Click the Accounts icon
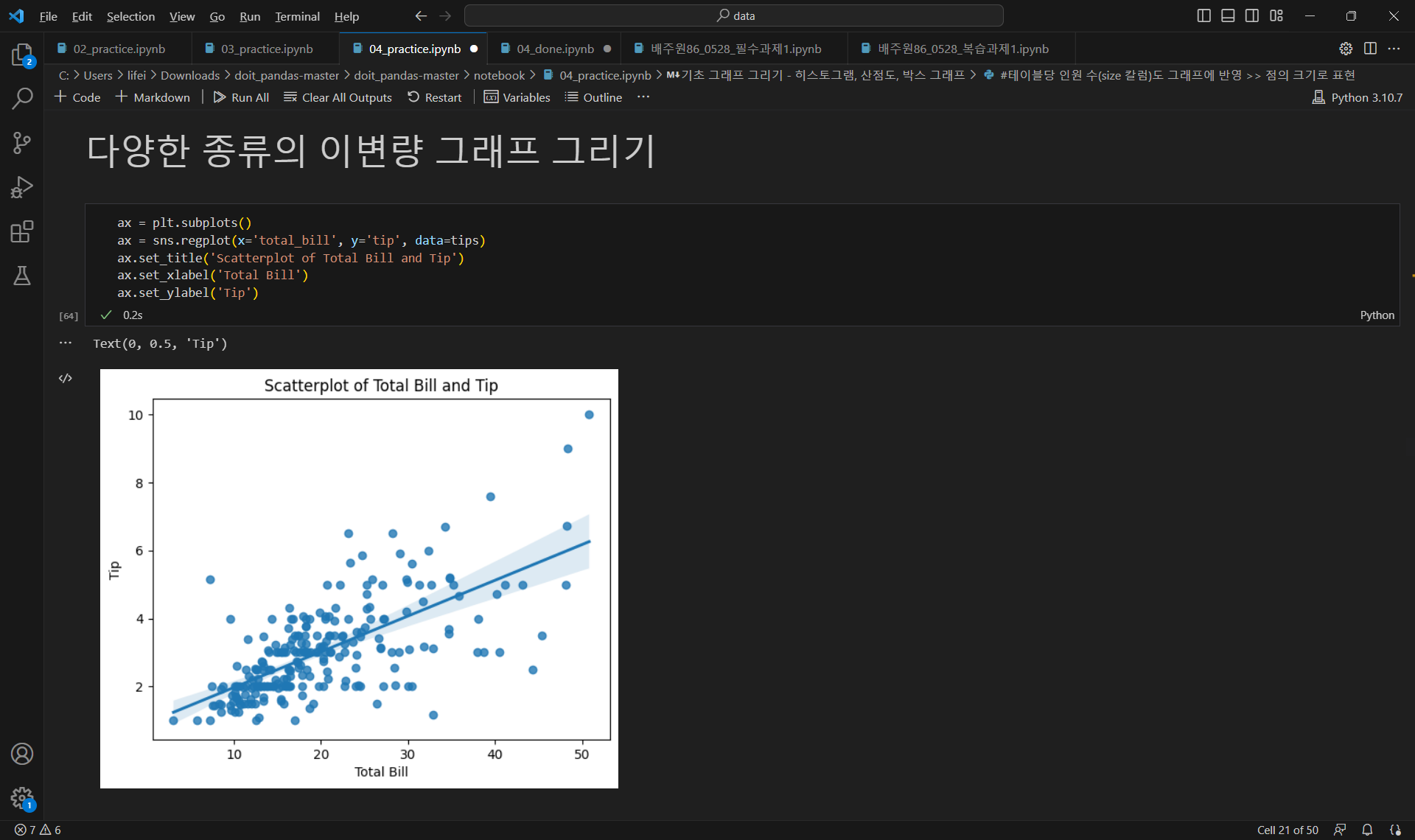Viewport: 1415px width, 840px height. click(22, 754)
